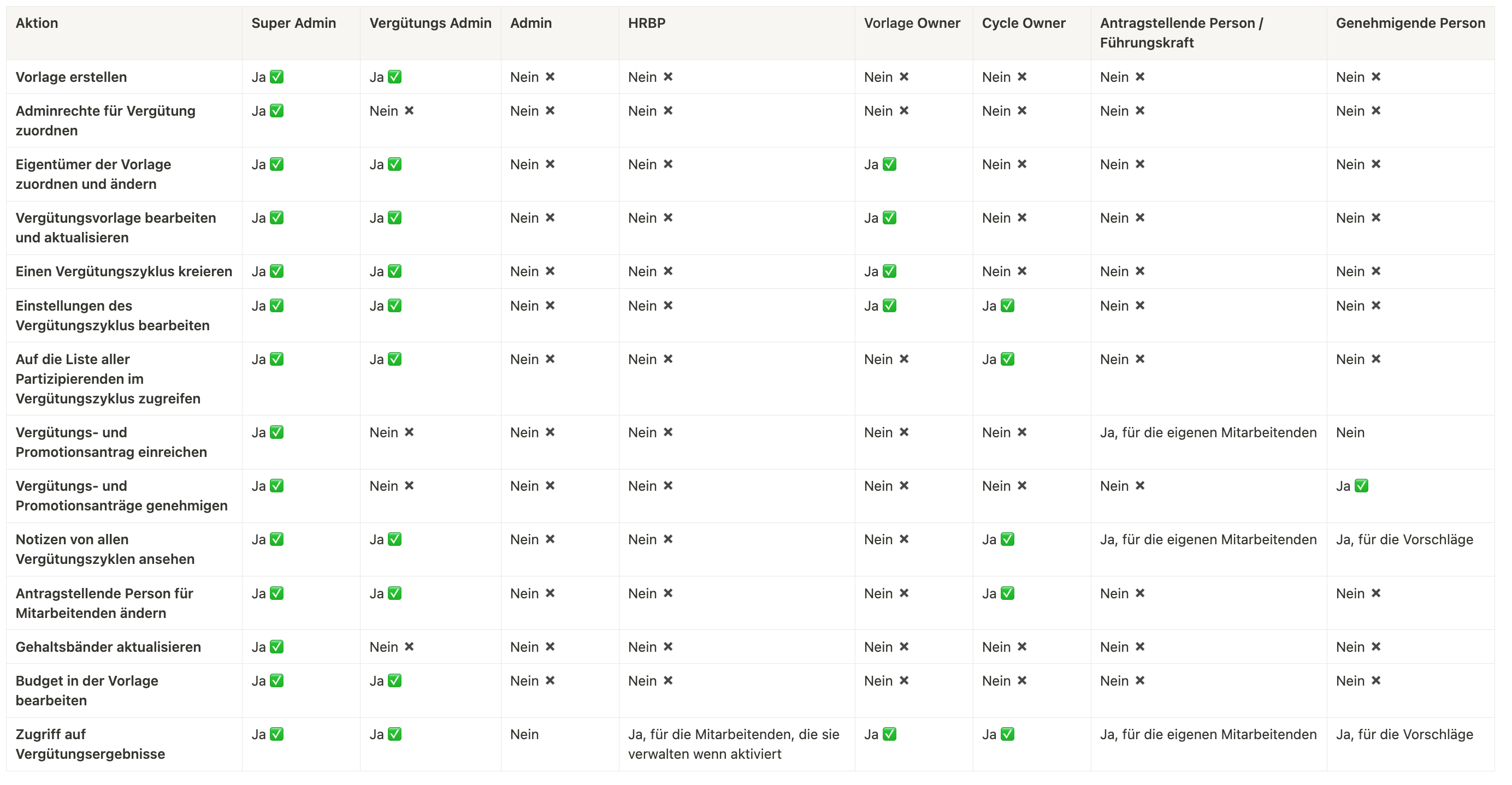Select 'Auf die Liste aller Partizipierenden' row label

pos(108,379)
